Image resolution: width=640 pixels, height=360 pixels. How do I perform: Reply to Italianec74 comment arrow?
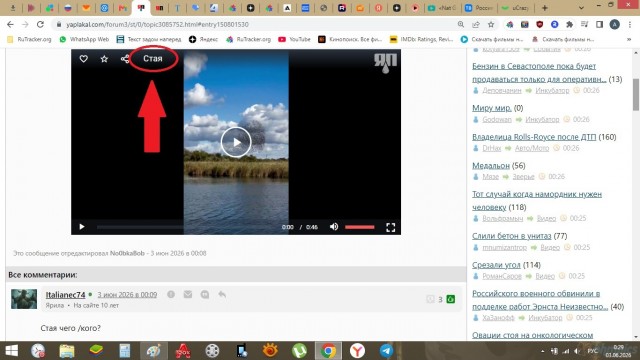222,294
